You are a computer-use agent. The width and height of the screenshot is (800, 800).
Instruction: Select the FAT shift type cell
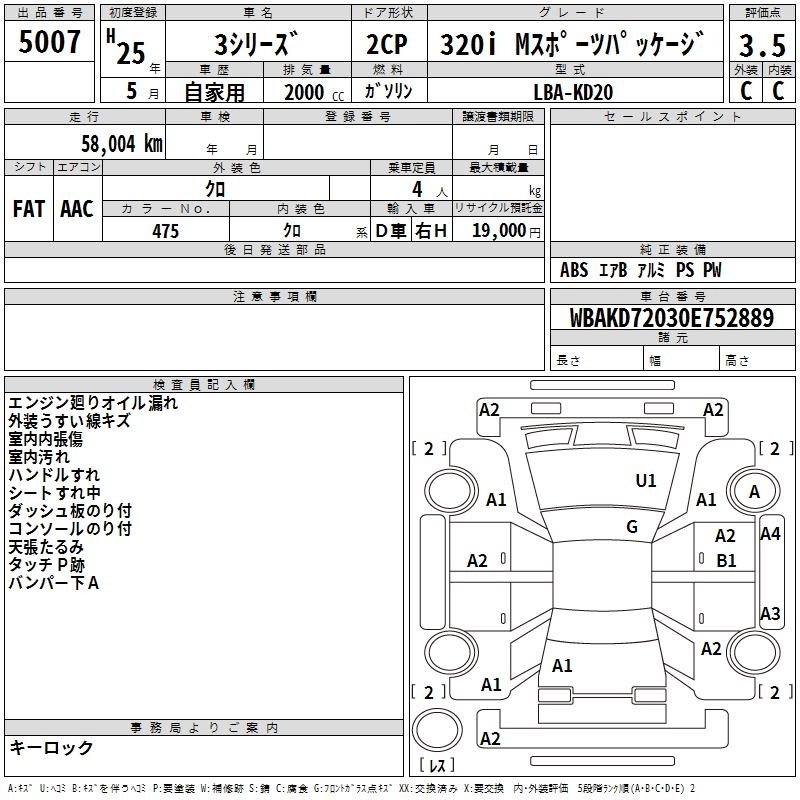[x=28, y=209]
